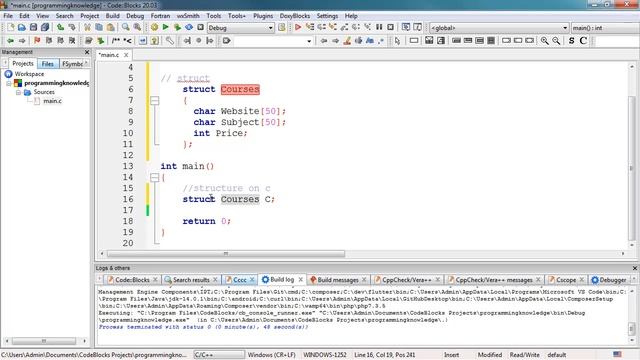The width and height of the screenshot is (640, 360).
Task: Click the search text input field in toolbar
Action: [269, 41]
